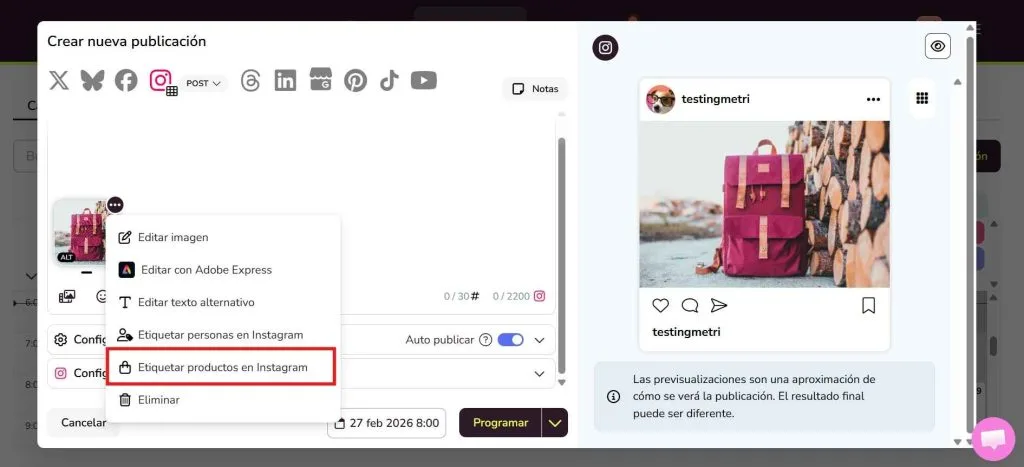This screenshot has height=467, width=1024.
Task: Click the ALT badge on the thumbnail
Action: coord(67,257)
